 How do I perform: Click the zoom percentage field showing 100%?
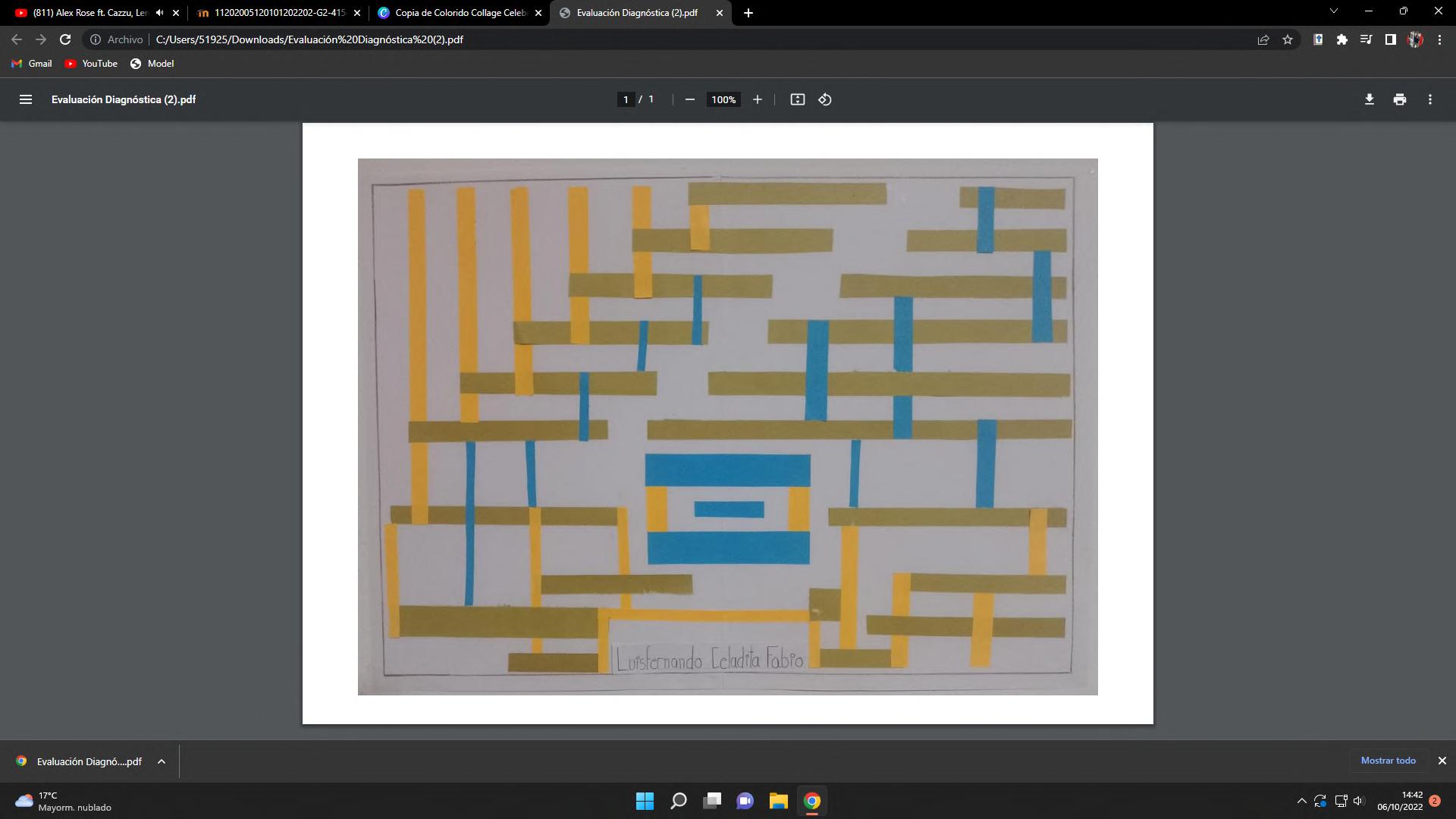723,99
